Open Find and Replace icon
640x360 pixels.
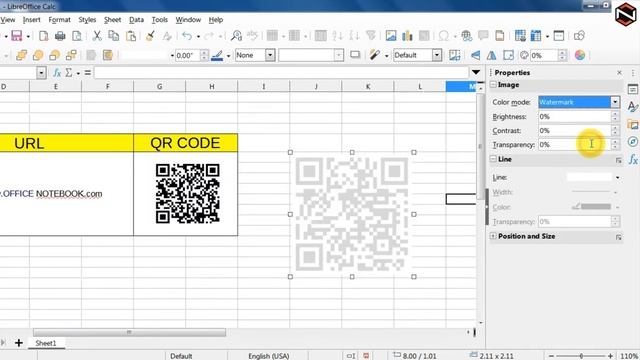(236, 36)
